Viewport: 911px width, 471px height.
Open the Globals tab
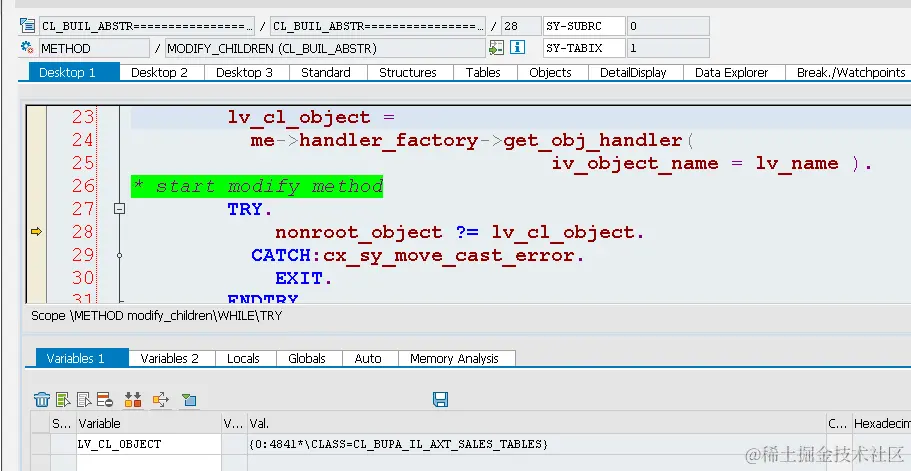tap(307, 358)
